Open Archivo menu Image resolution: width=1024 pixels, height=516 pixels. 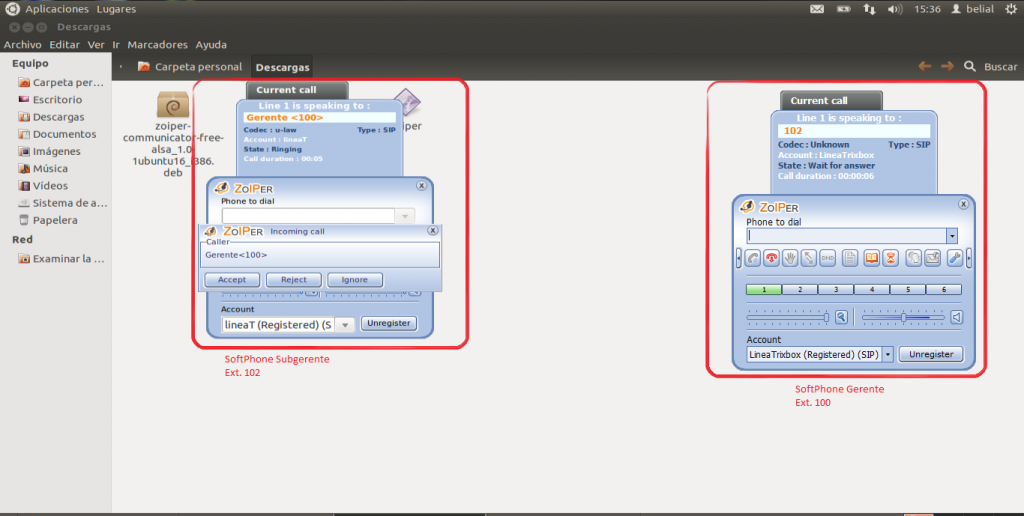22,45
